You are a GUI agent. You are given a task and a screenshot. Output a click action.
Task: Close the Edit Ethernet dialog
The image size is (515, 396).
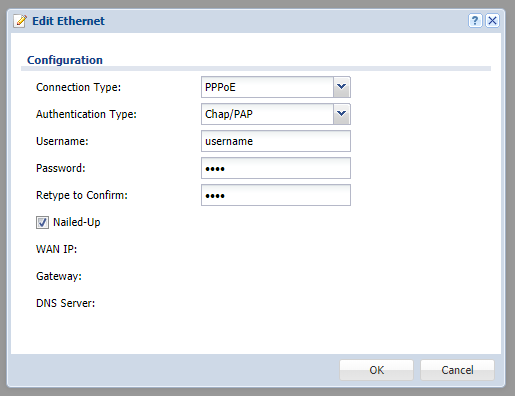492,21
